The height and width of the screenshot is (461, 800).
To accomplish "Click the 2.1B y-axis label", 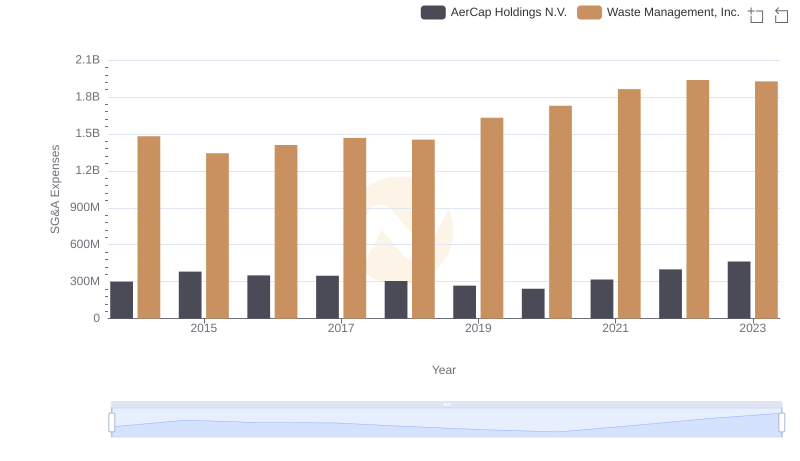I will coord(88,60).
